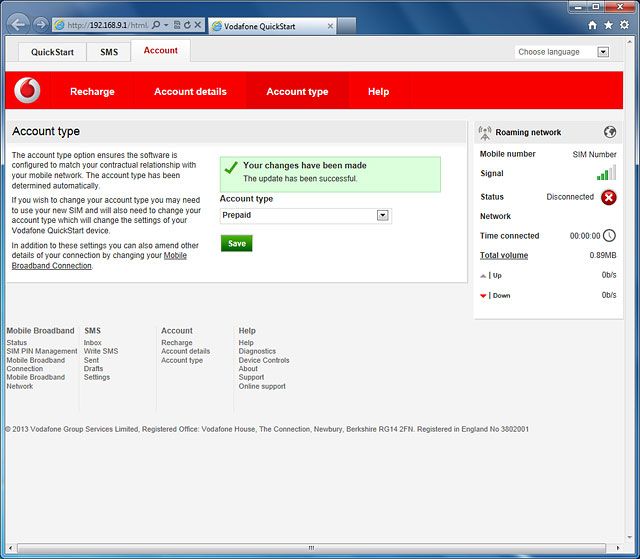Screen dimensions: 640x559
Task: Click the Vodafone logo icon
Action: [27, 91]
